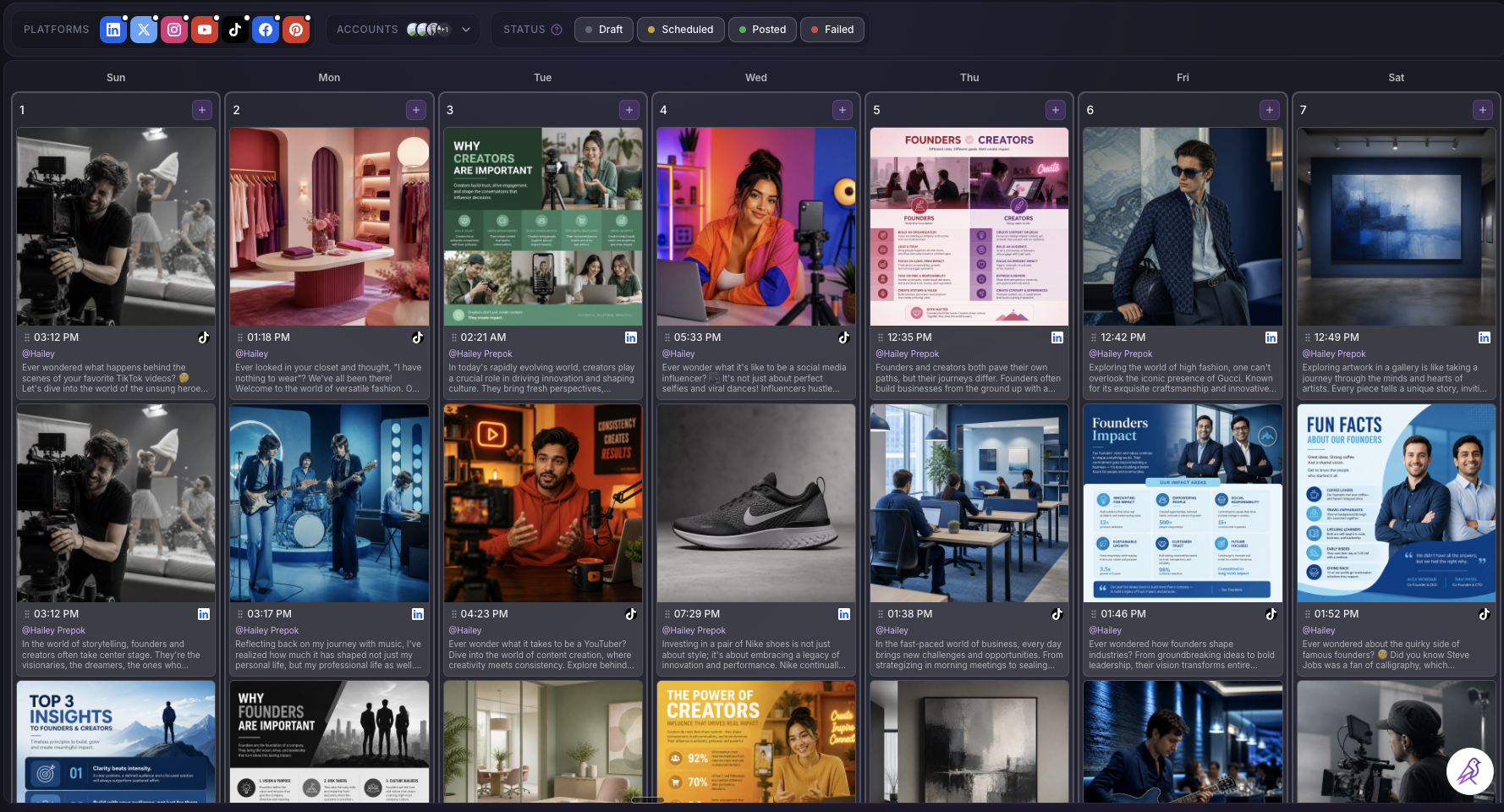
Task: Add a post to Sunday the 1st
Action: (202, 110)
